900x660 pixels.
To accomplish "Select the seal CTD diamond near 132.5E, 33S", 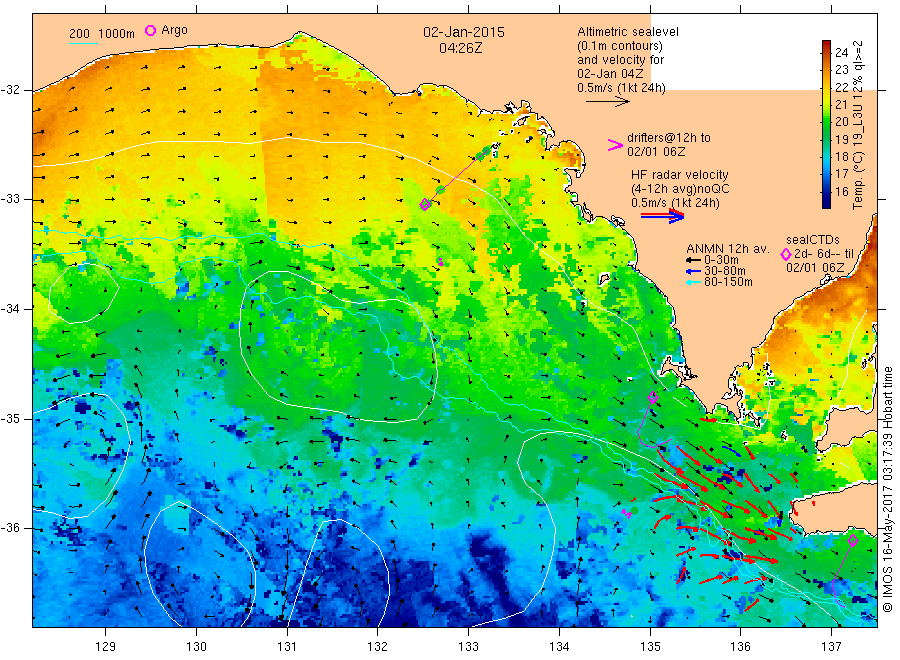I will [425, 204].
